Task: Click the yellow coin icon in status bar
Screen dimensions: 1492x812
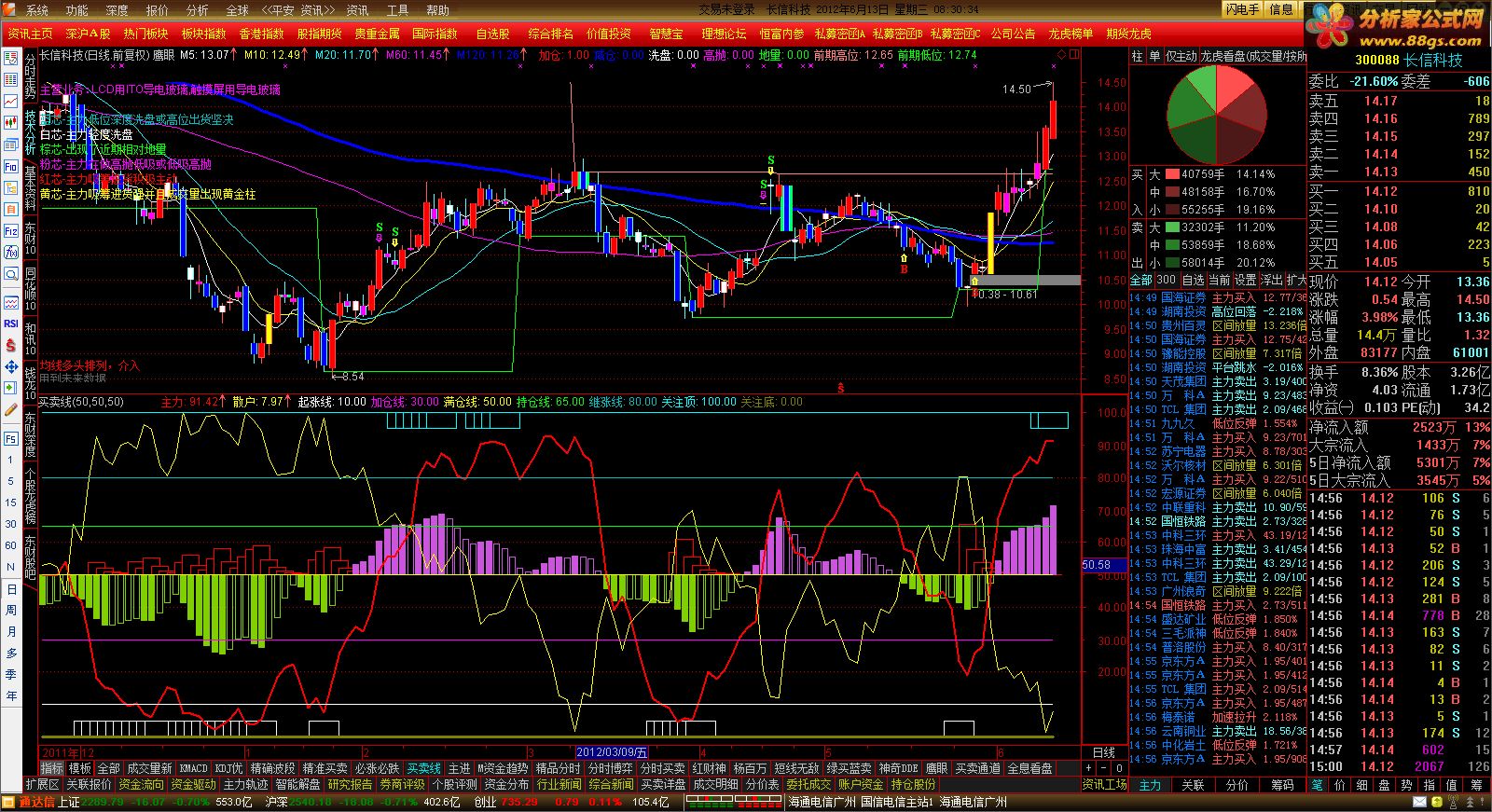Action: 1437,802
